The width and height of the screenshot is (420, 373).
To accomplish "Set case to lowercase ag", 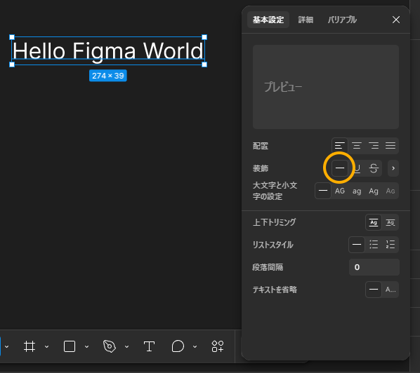I will click(x=357, y=191).
